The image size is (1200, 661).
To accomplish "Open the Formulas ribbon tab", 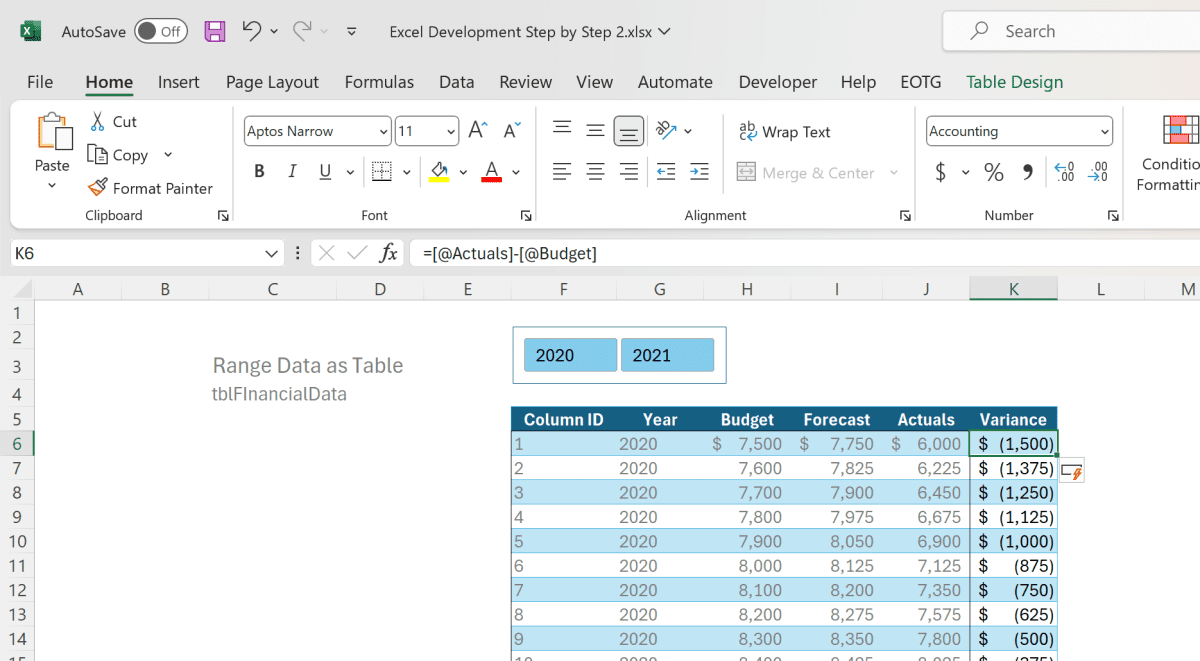I will pos(379,81).
